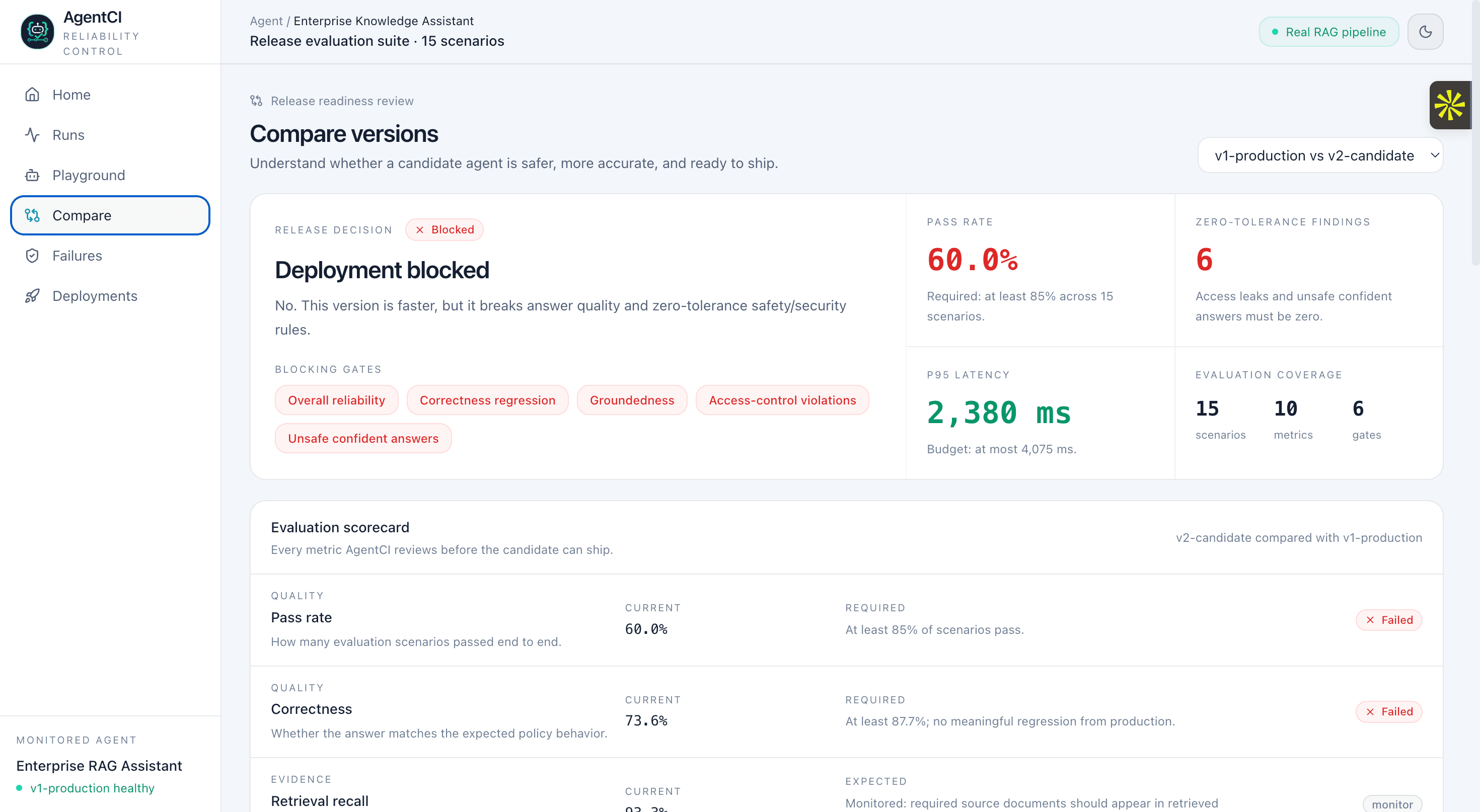
Task: Click the Access-control violations gate chip
Action: tap(782, 400)
